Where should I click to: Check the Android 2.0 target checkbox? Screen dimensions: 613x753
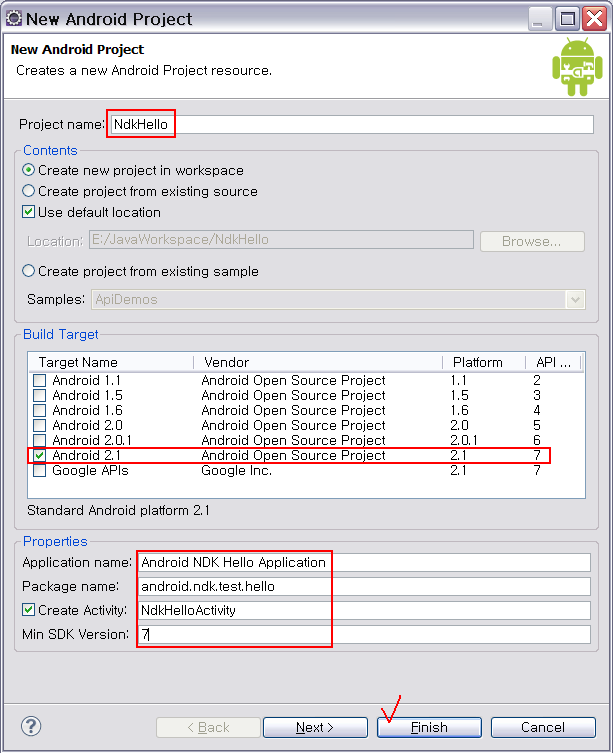click(39, 425)
